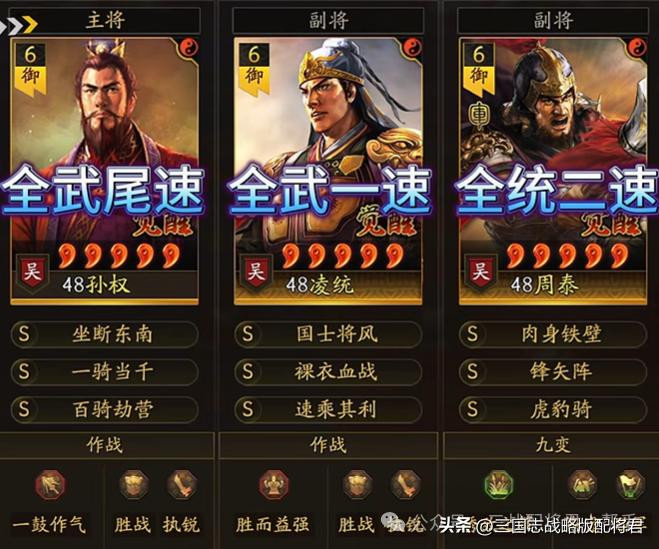This screenshot has width=659, height=549.
Task: Open the 九变 tab under 周泰
Action: [x=551, y=445]
